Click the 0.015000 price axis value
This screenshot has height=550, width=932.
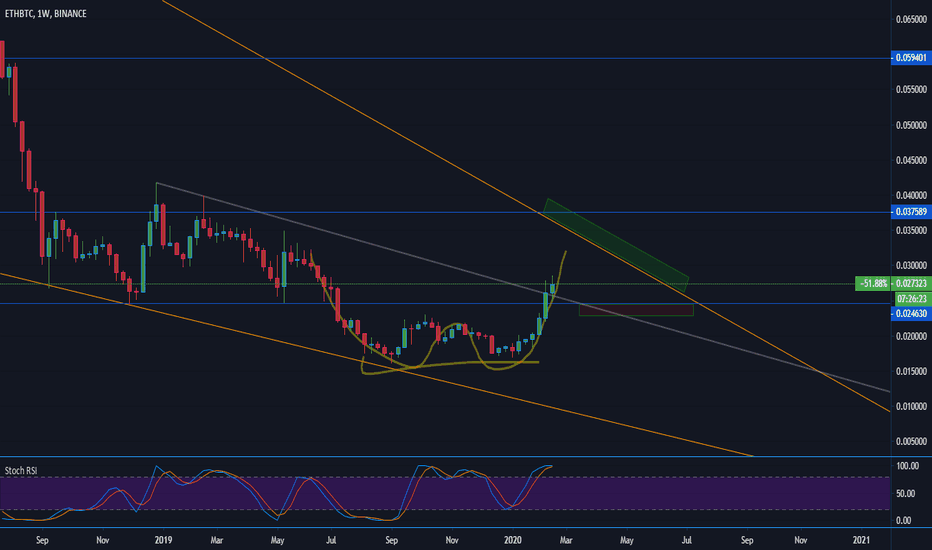(x=911, y=371)
